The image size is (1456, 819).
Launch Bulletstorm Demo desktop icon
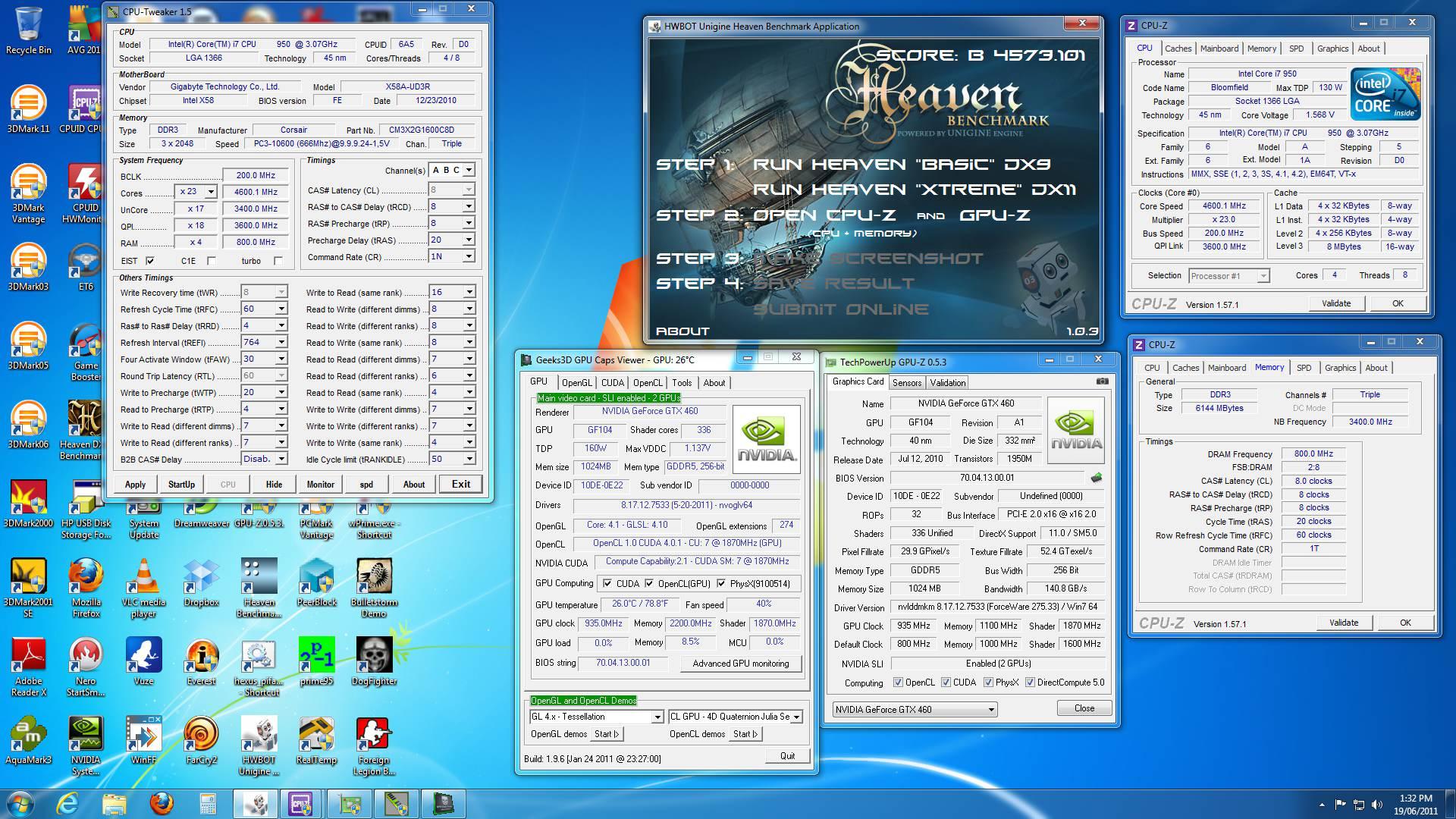coord(374,588)
